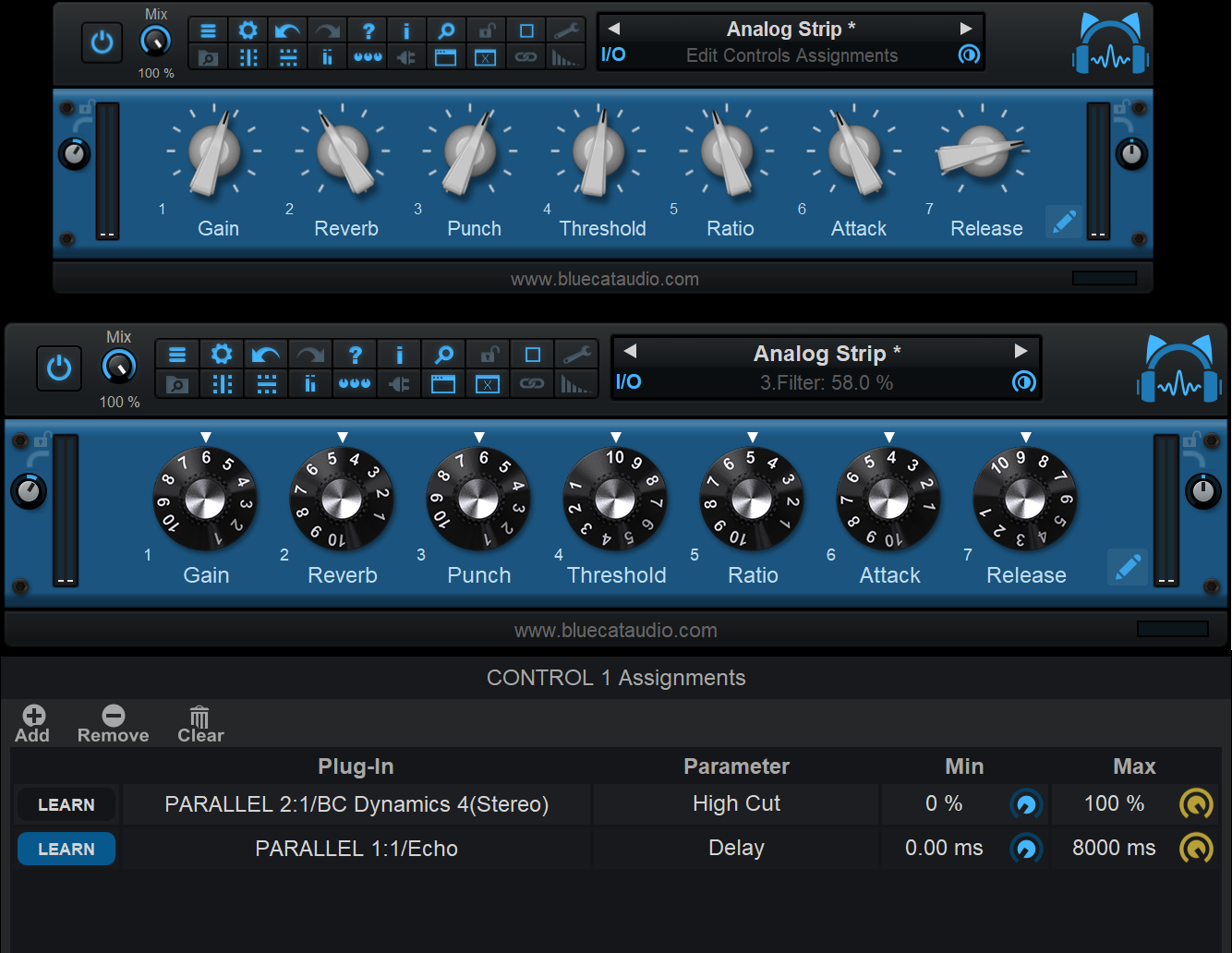Click Mix knob in upper plug-in window
Viewport: 1232px width, 953px height.
point(156,41)
